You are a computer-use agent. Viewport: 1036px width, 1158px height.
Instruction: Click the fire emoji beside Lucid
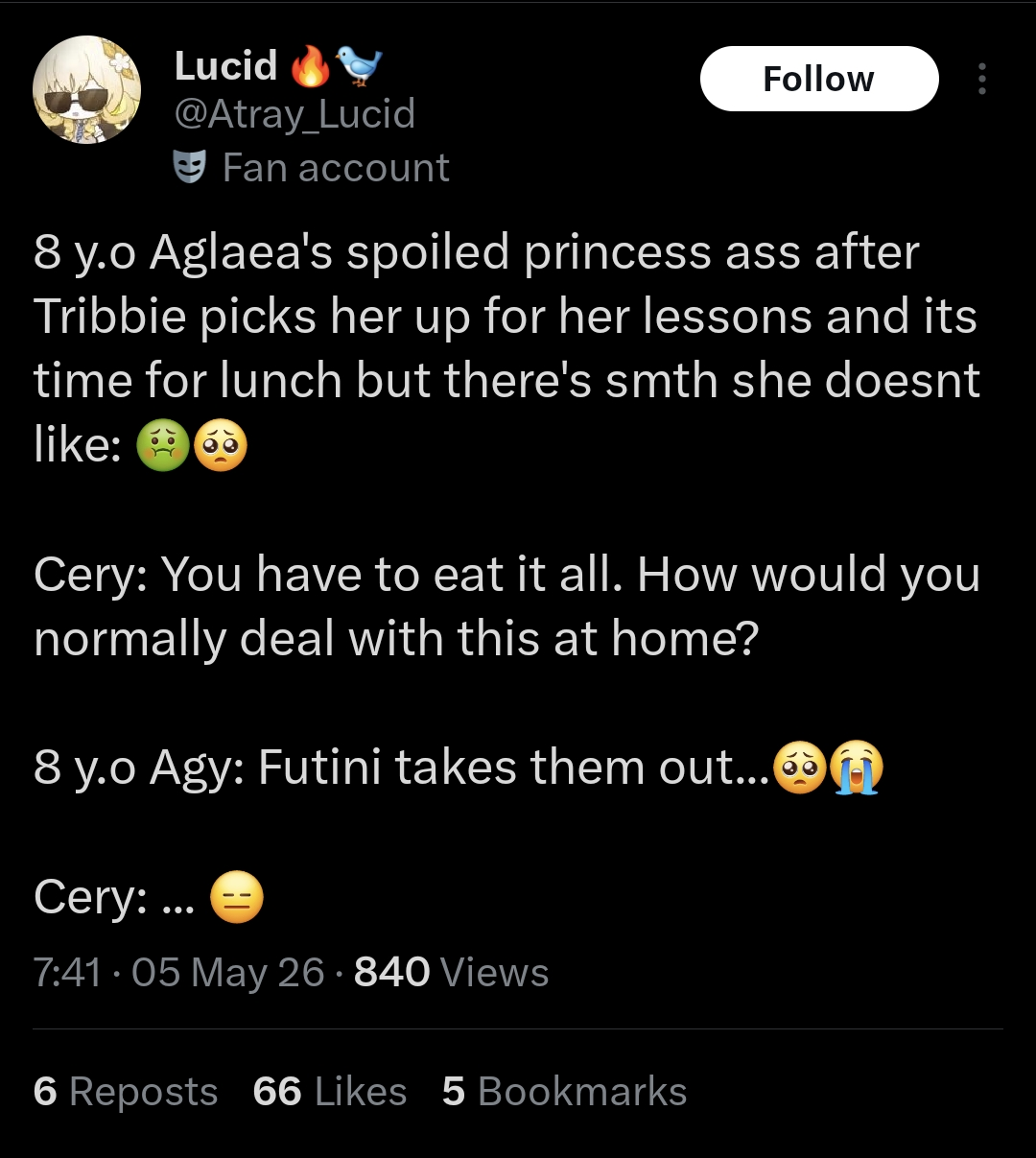(310, 65)
